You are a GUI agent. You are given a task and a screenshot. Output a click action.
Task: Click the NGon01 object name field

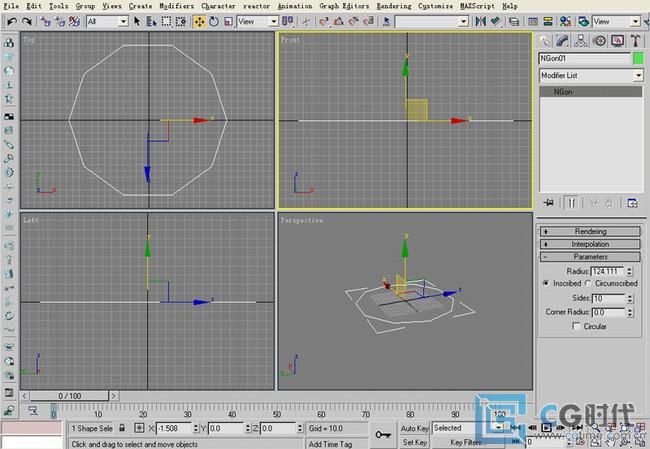[x=585, y=58]
